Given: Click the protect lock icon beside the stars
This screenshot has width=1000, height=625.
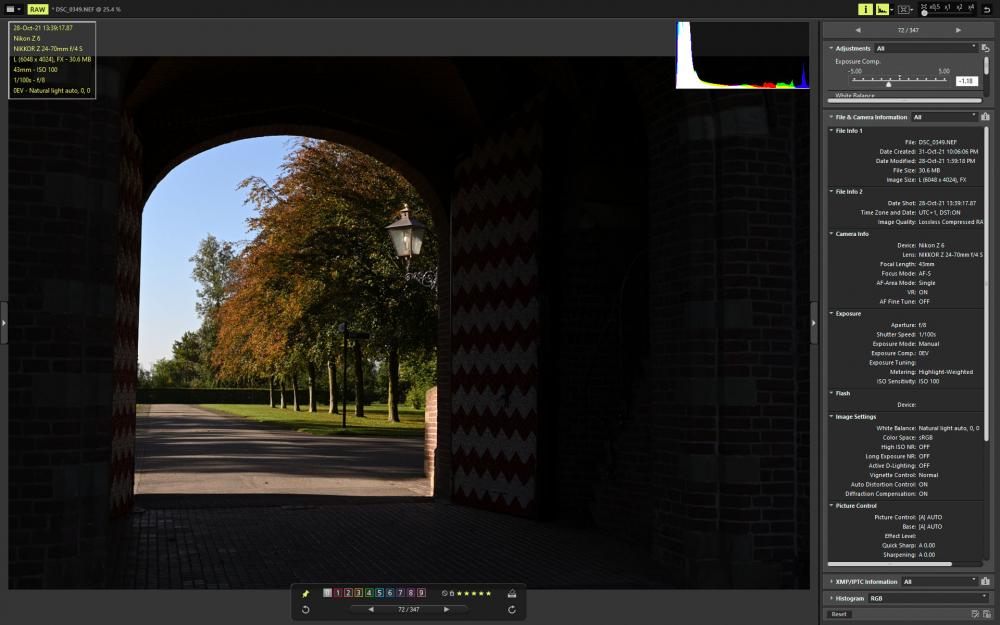Looking at the screenshot, I should pos(452,593).
